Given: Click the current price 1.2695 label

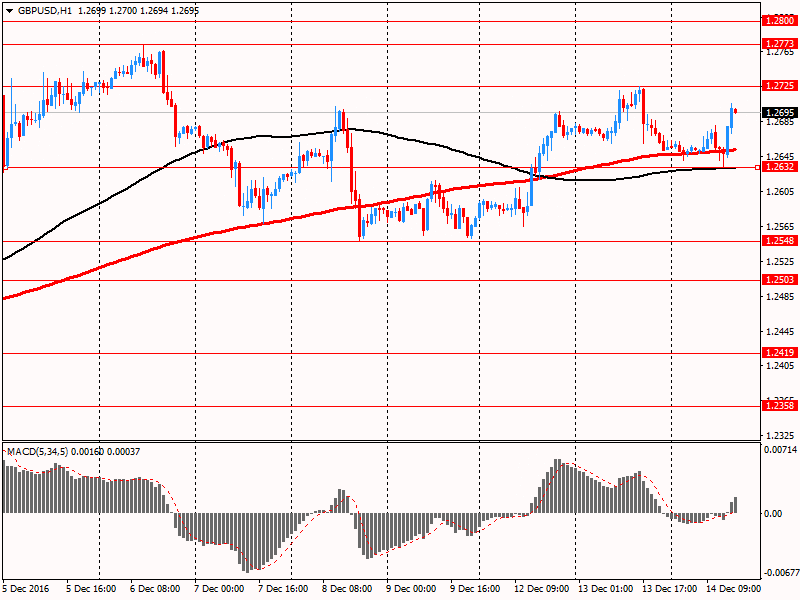Looking at the screenshot, I should [x=780, y=112].
